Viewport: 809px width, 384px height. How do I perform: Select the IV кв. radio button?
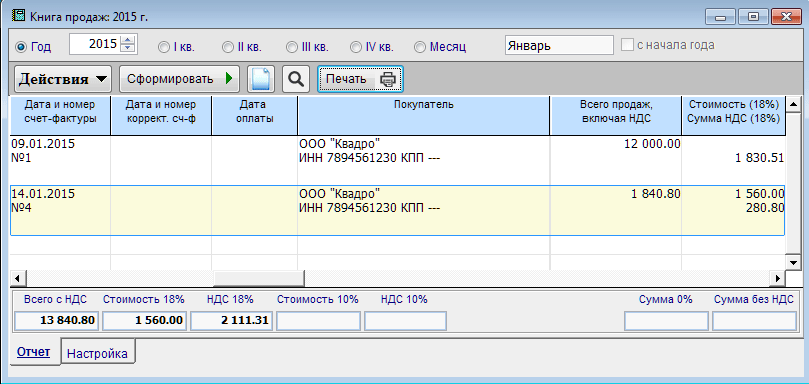[355, 47]
